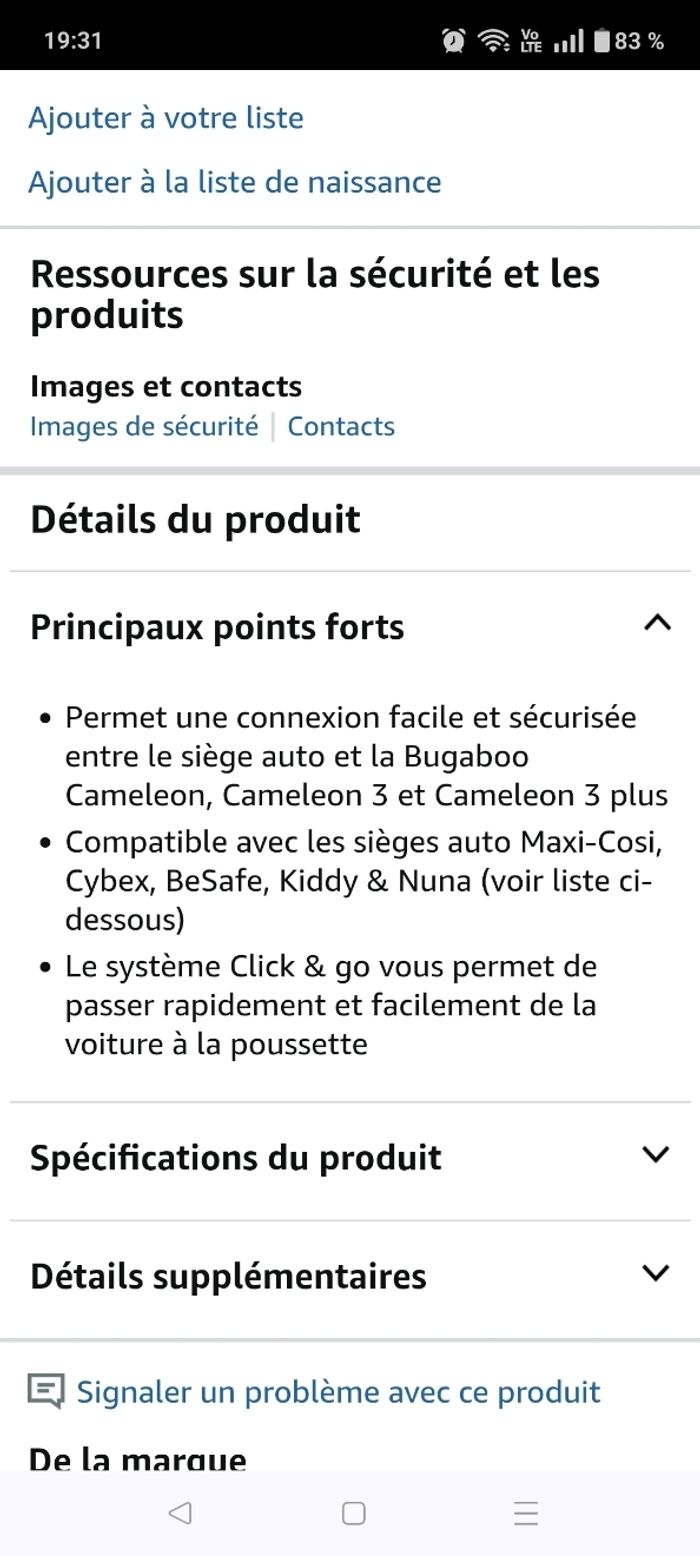Expand Spécifications du produit chevron
This screenshot has height=1556, width=700.
pos(656,1155)
